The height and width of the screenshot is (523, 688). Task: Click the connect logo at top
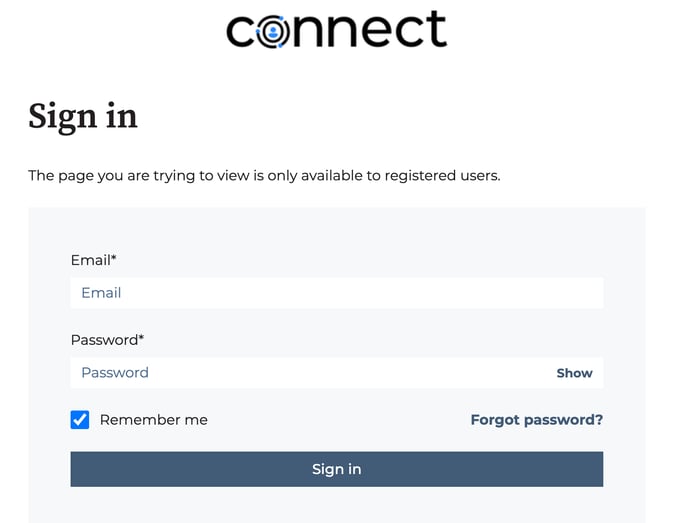pyautogui.click(x=337, y=29)
